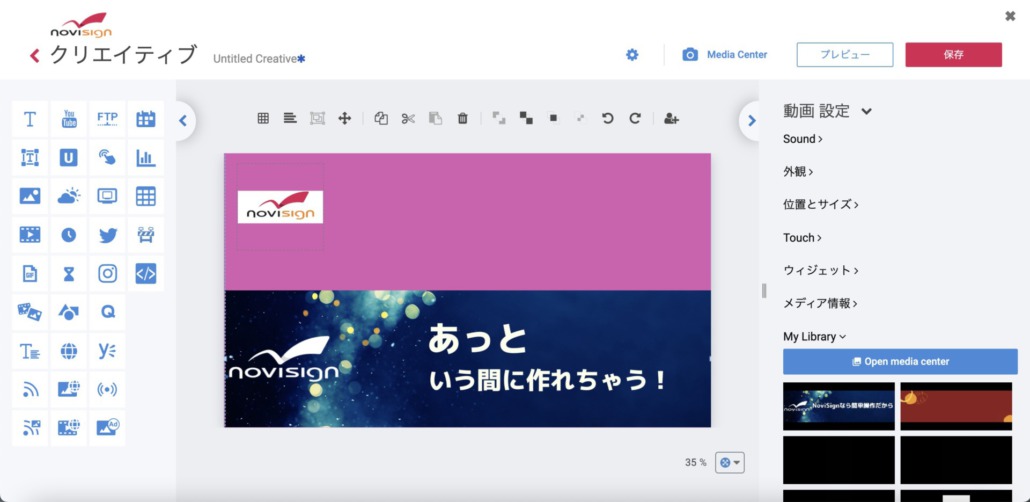Collapse the My Library section
1030x502 pixels.
(815, 336)
